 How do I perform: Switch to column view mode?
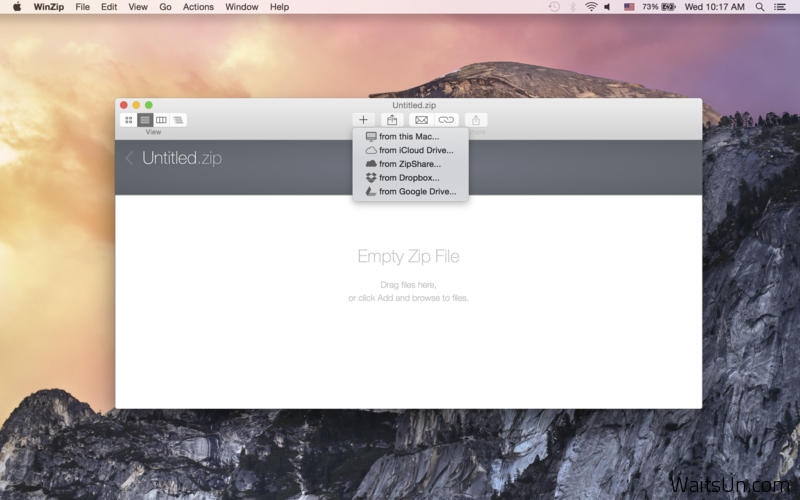coord(161,120)
